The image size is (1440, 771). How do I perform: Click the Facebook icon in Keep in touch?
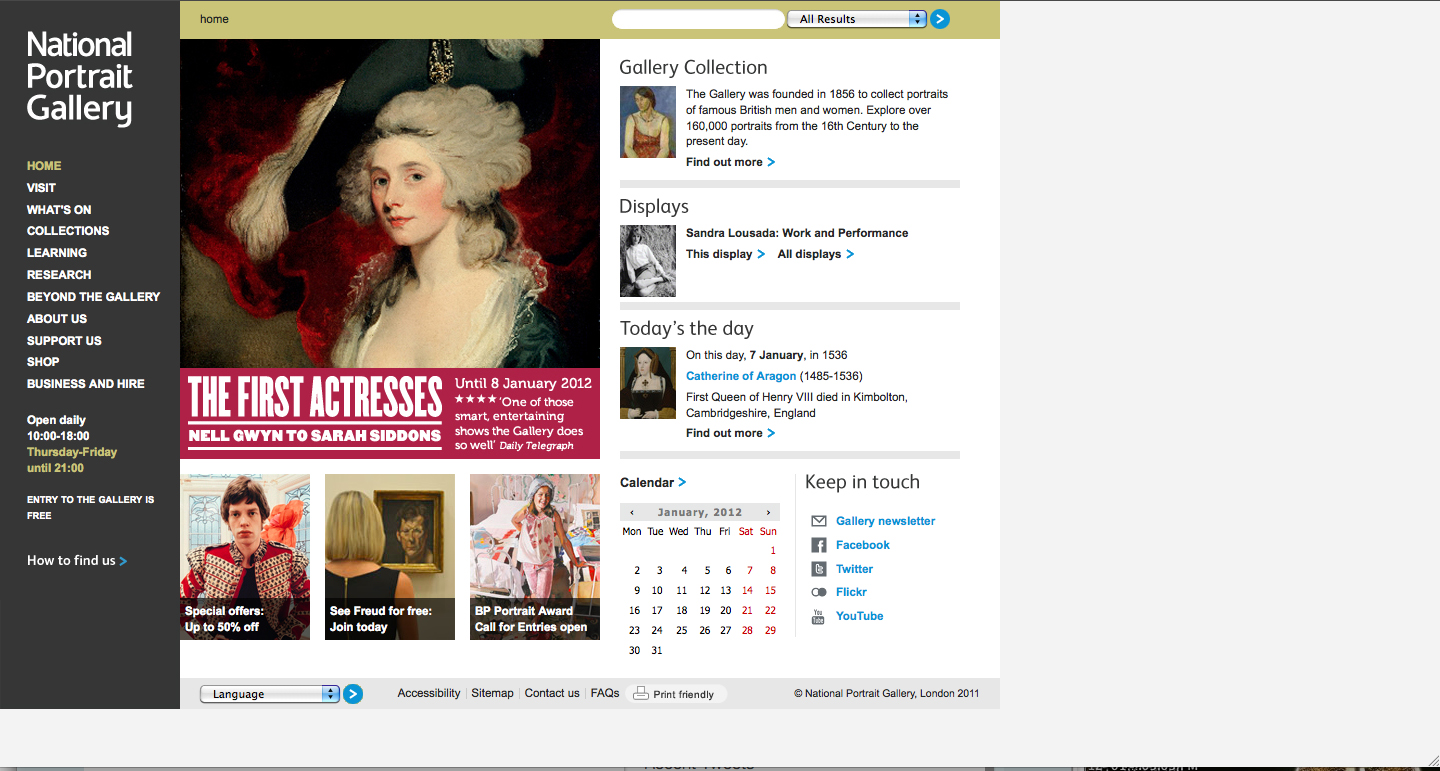[x=818, y=545]
